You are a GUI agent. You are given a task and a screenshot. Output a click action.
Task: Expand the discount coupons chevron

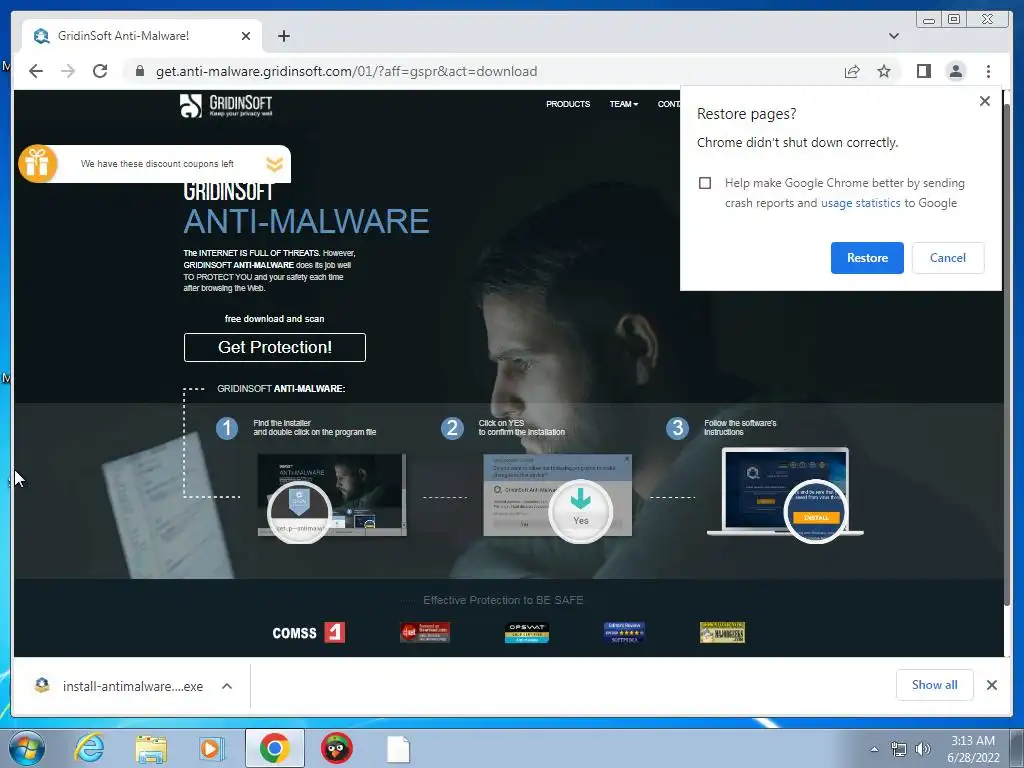[x=274, y=164]
